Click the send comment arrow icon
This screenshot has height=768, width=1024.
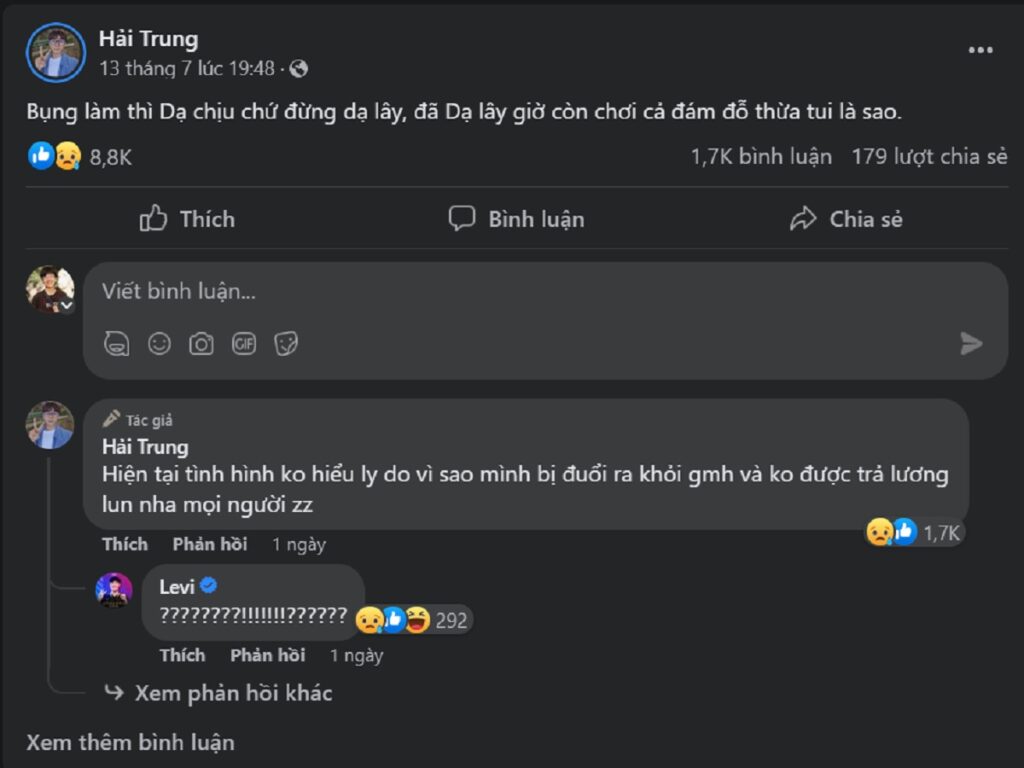970,344
